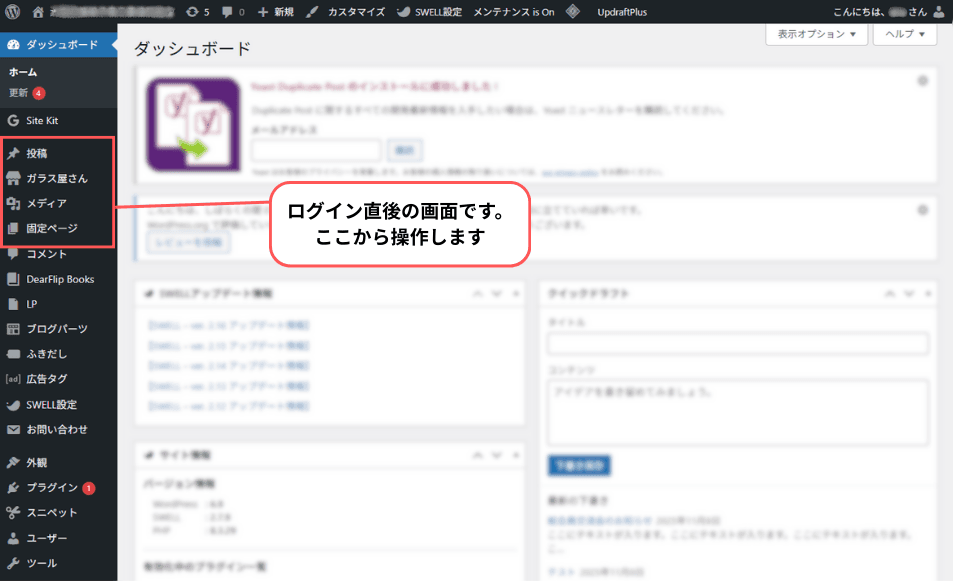The height and width of the screenshot is (581, 953).
Task: Collapse the SWELLアップデート情報 panel with its chevron
Action: point(478,294)
